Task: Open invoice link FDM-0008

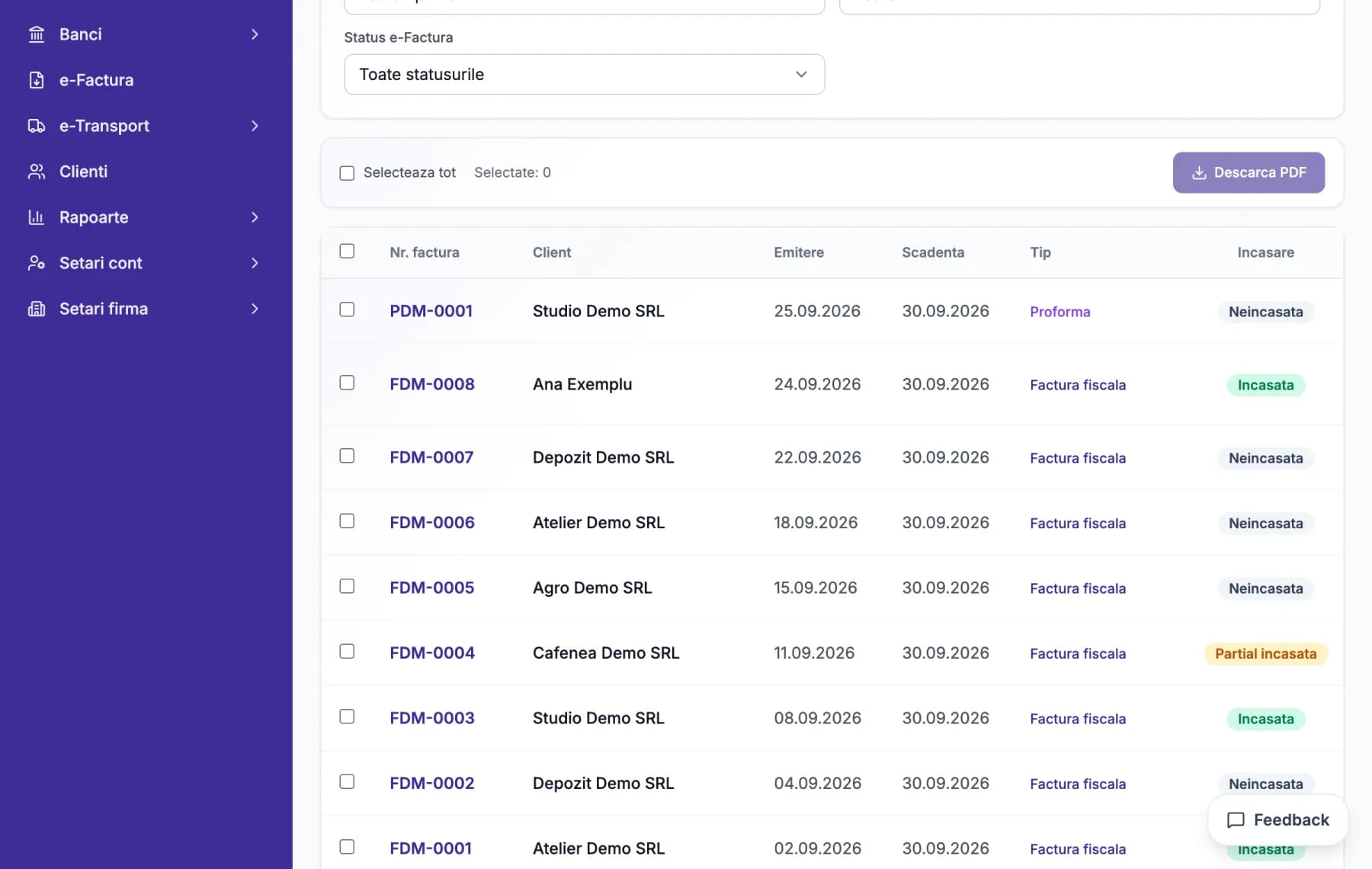Action: (432, 384)
